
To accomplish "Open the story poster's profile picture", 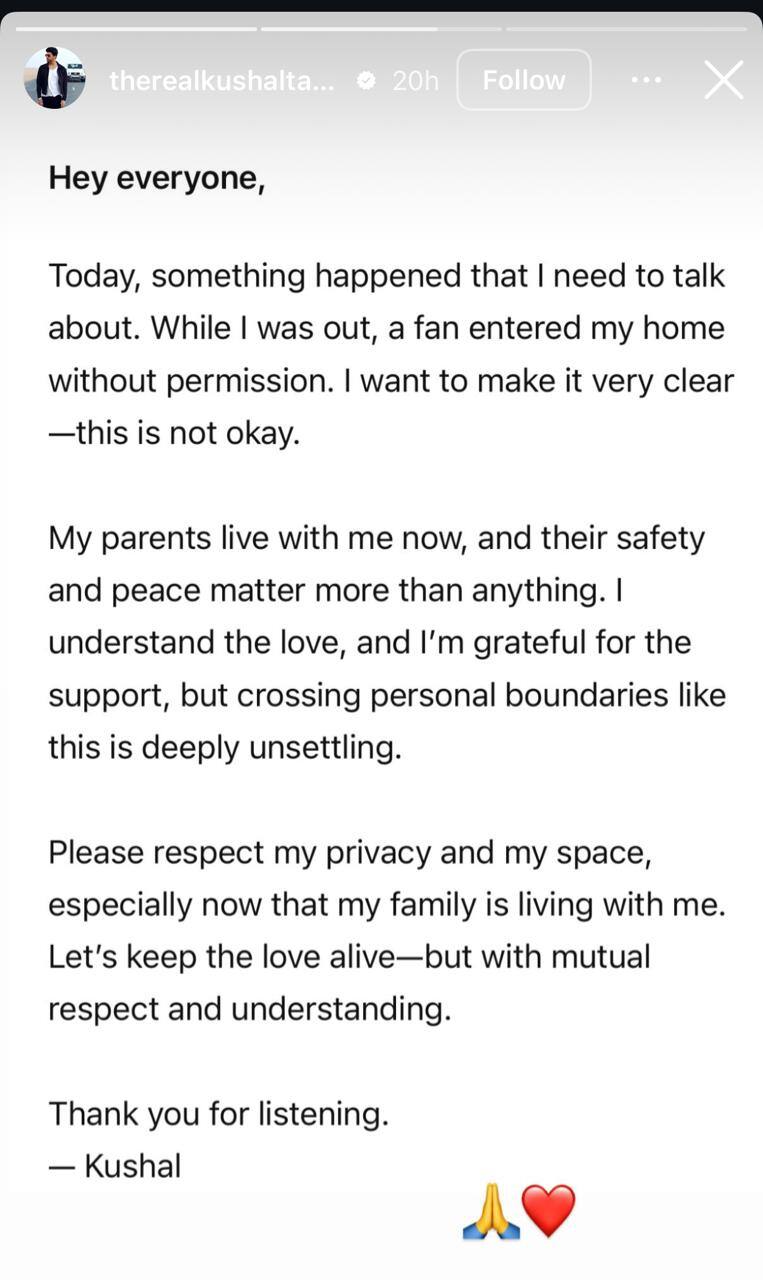I will click(x=55, y=78).
